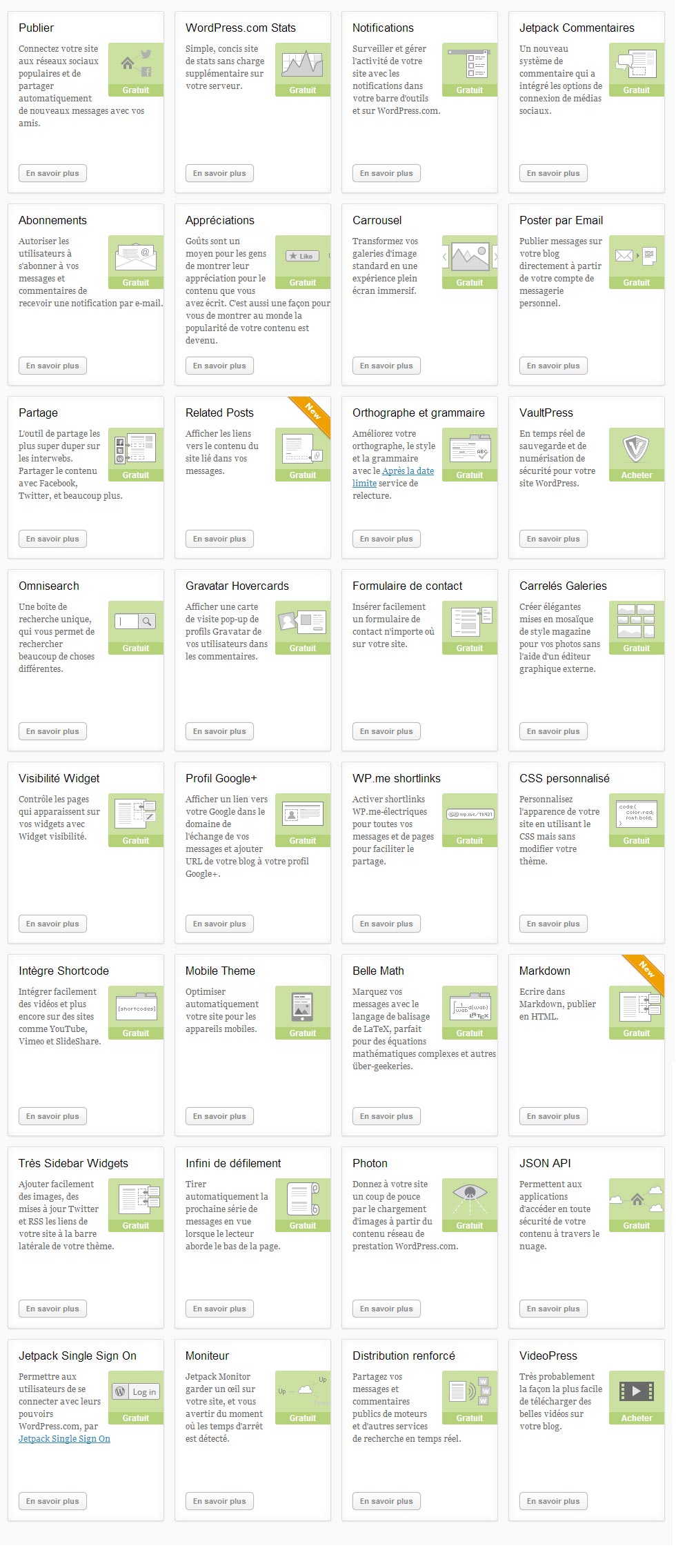Open En savoir plus for Photon
Screen dimensions: 676x1568
pos(386,1309)
